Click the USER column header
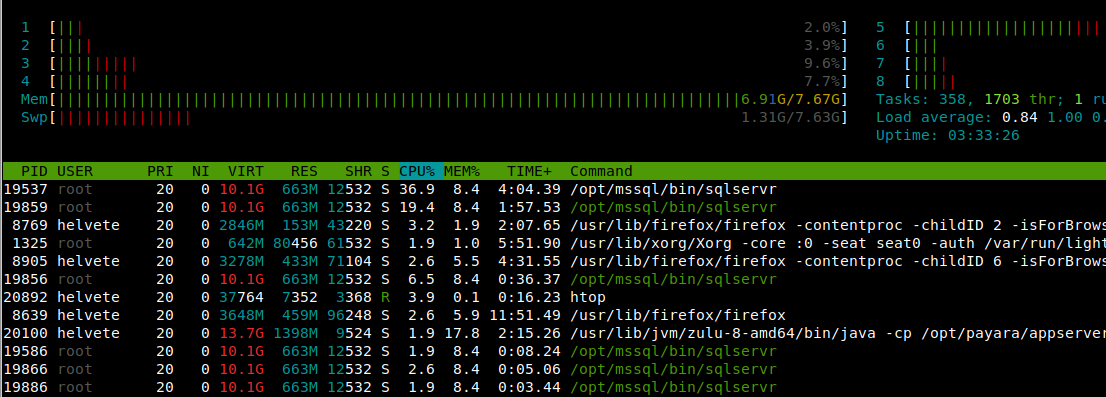This screenshot has width=1106, height=397. coord(75,171)
